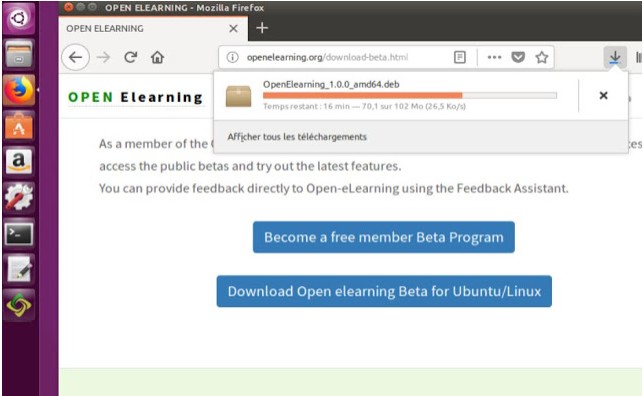The width and height of the screenshot is (644, 396).
Task: Click the window title OPEN ELEARNING - Mozilla Firefox
Action: point(184,7)
